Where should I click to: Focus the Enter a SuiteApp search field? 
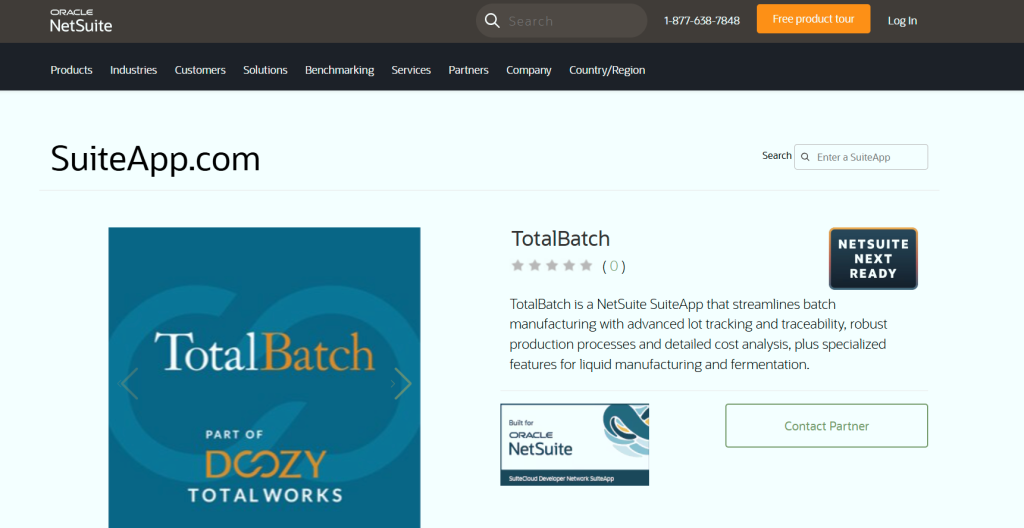pyautogui.click(x=861, y=157)
